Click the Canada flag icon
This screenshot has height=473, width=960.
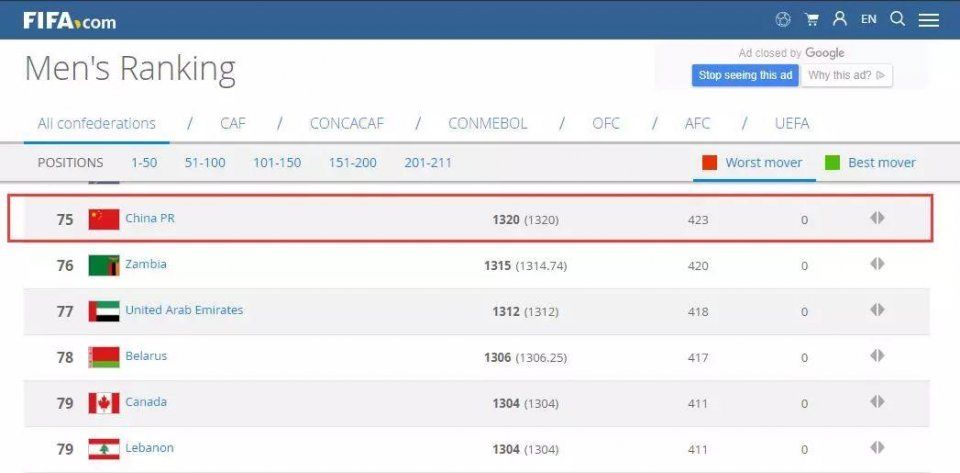pos(104,403)
